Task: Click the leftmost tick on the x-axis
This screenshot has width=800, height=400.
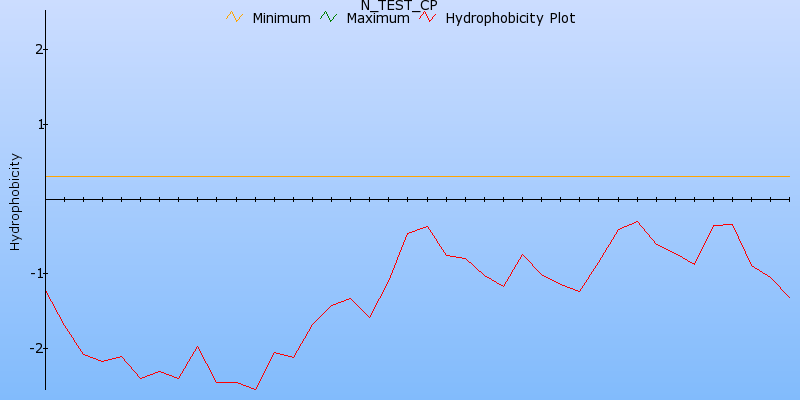Action: [x=64, y=199]
